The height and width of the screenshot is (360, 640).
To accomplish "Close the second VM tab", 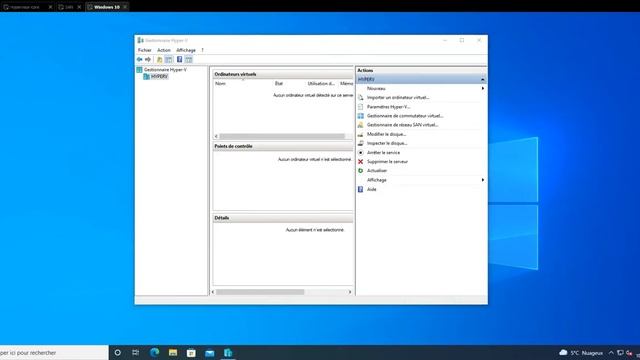I will pos(79,7).
